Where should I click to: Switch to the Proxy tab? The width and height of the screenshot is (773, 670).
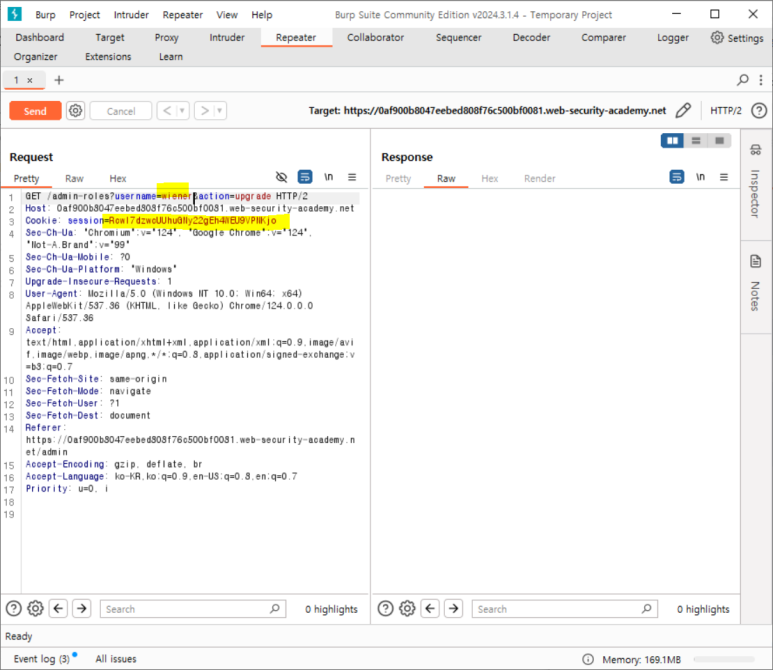167,37
